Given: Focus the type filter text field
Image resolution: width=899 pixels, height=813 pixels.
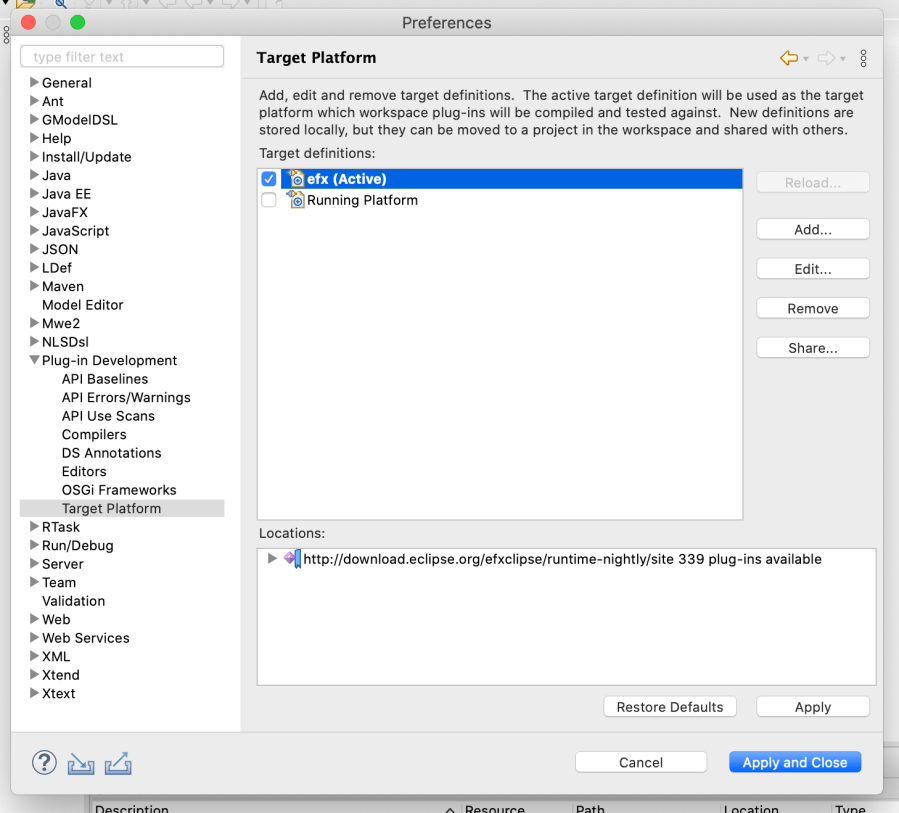Looking at the screenshot, I should pos(122,57).
